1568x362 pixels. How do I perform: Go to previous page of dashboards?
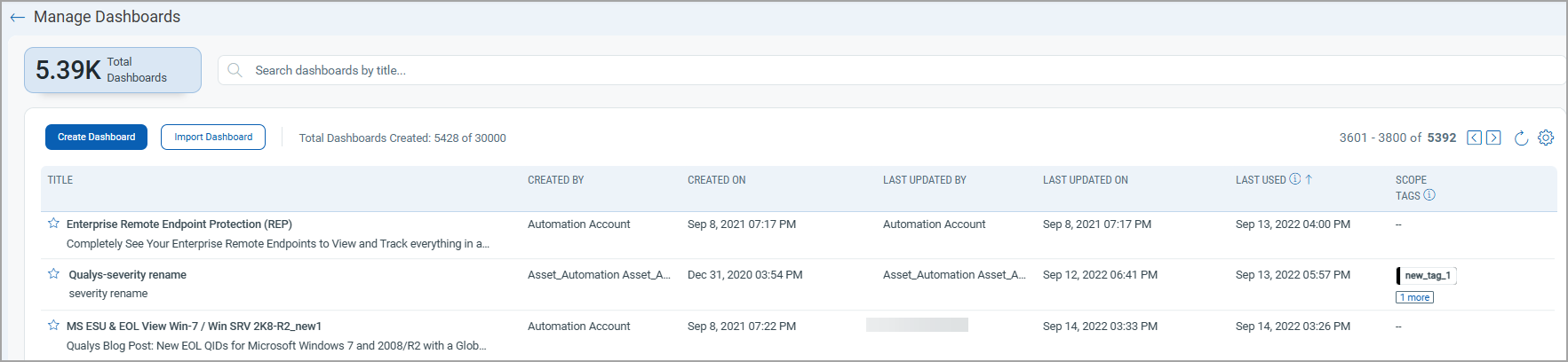[1474, 138]
